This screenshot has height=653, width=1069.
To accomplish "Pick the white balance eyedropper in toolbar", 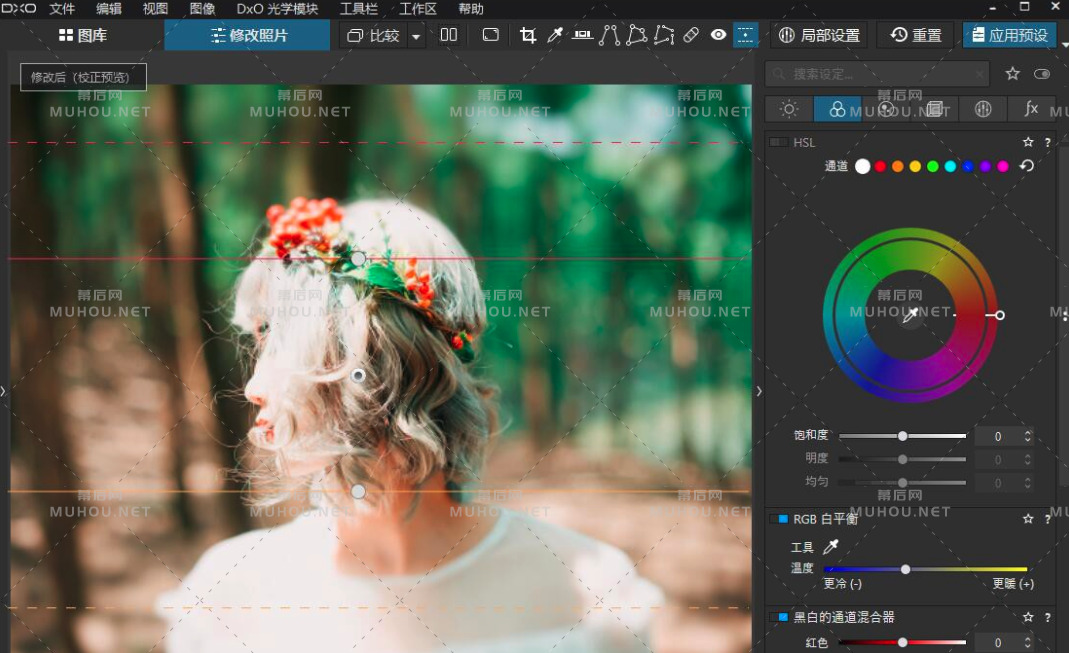I will point(555,35).
